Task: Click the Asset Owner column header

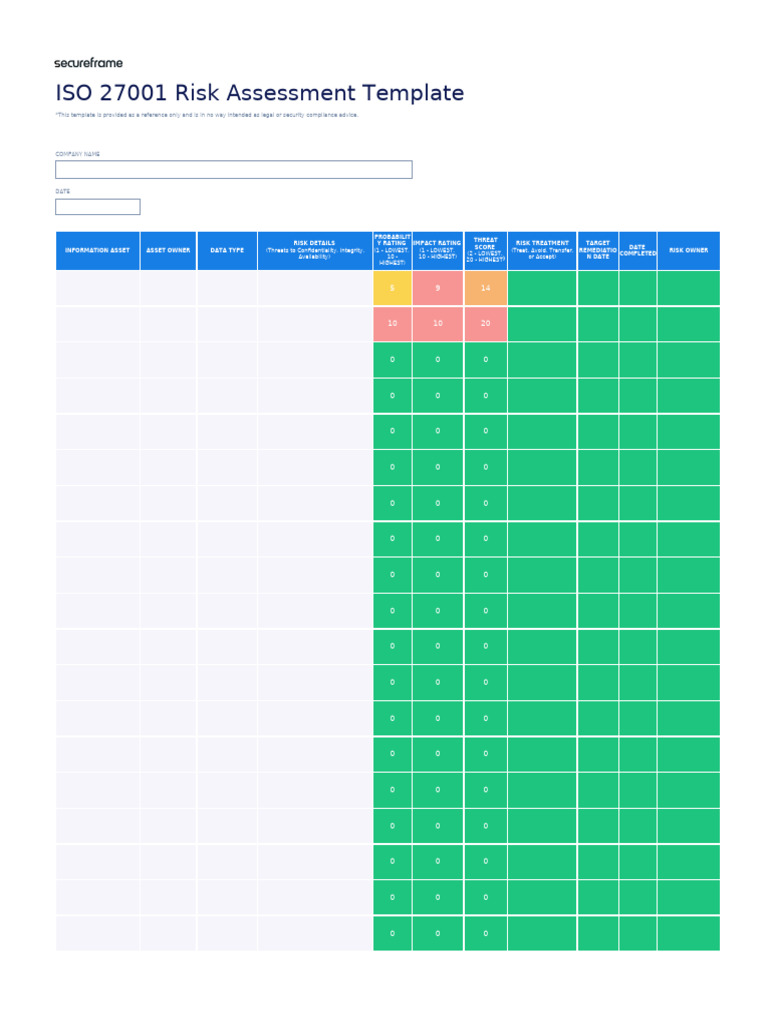Action: pos(168,251)
